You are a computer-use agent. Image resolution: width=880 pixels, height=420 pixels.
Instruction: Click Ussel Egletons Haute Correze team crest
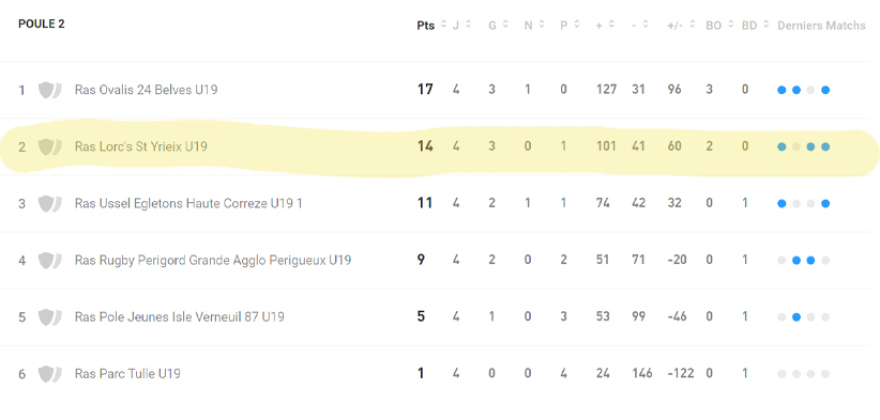click(48, 204)
